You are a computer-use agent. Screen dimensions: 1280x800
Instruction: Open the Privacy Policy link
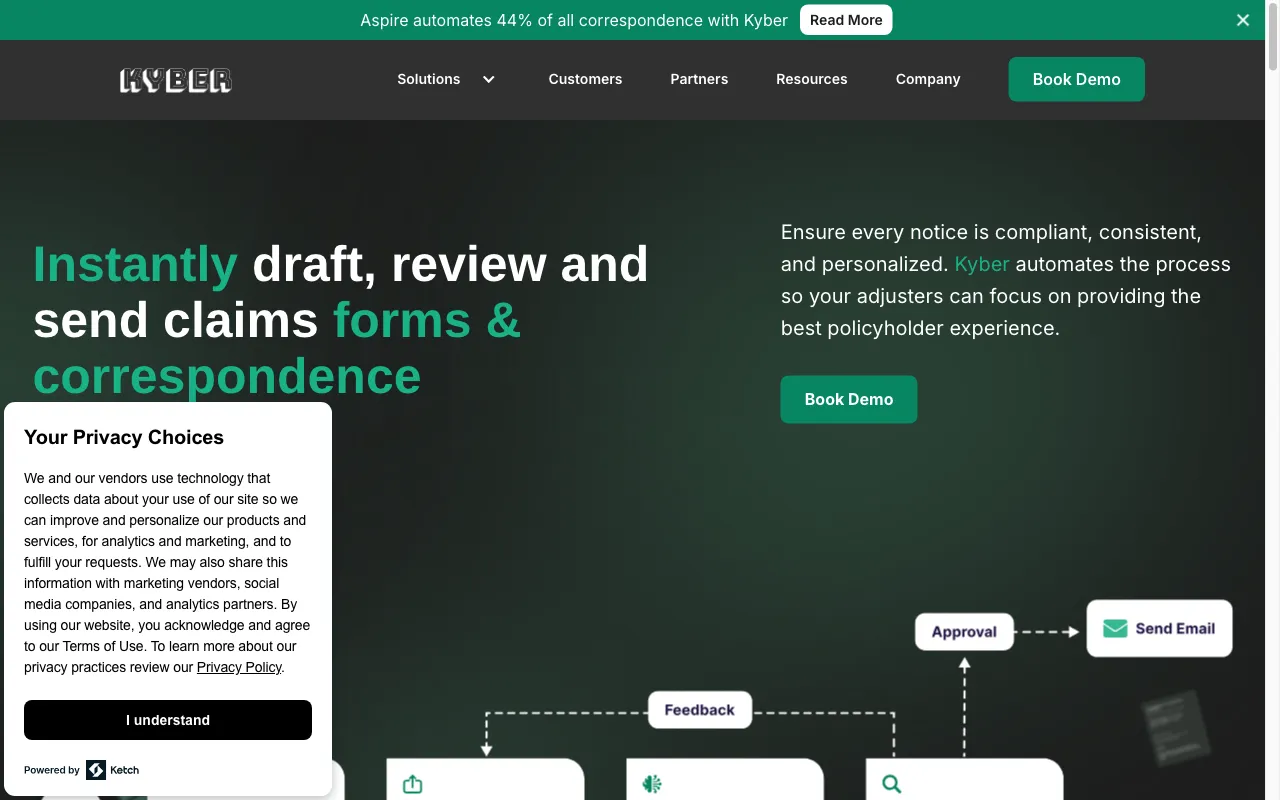239,667
